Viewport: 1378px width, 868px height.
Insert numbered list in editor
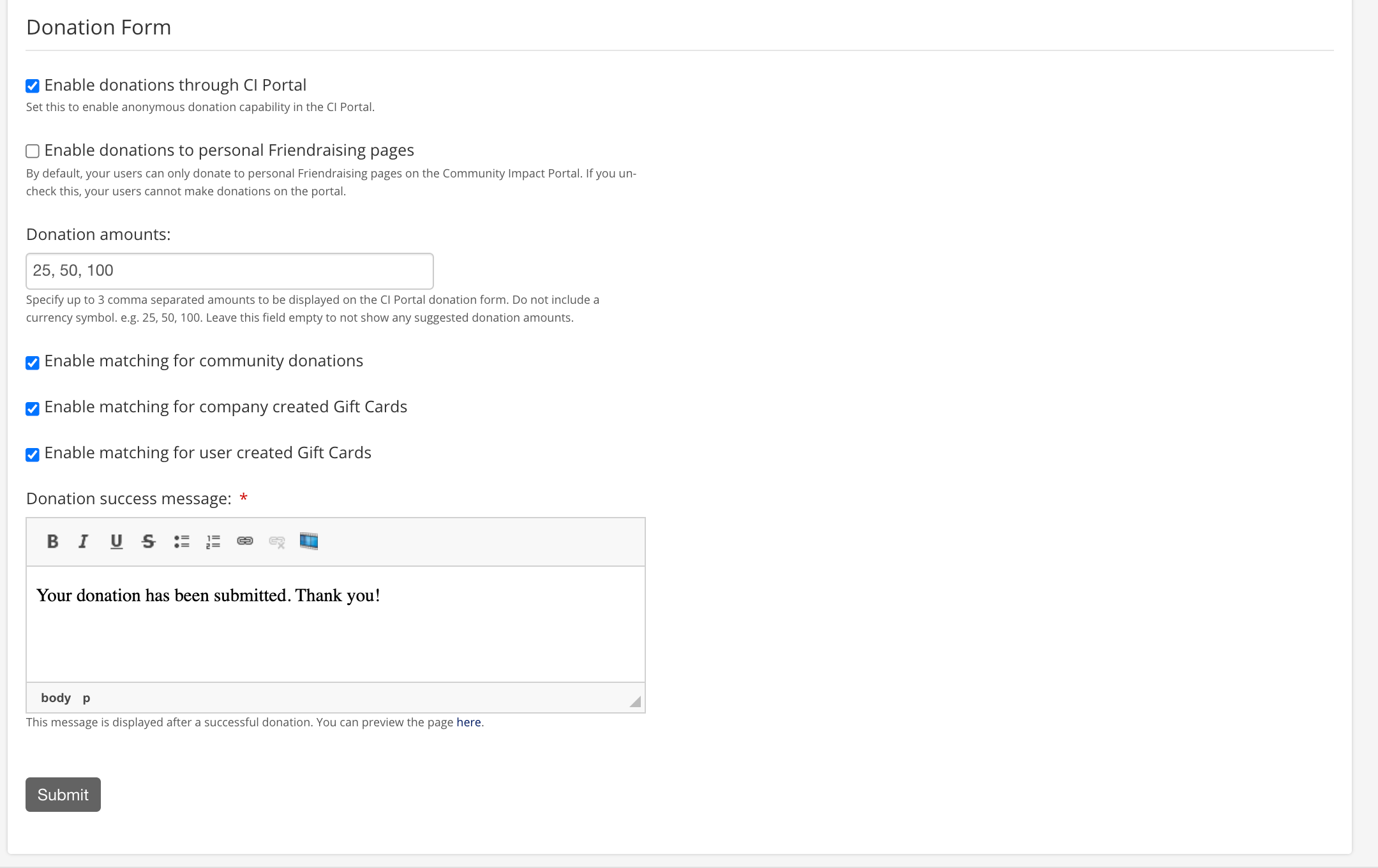[213, 541]
